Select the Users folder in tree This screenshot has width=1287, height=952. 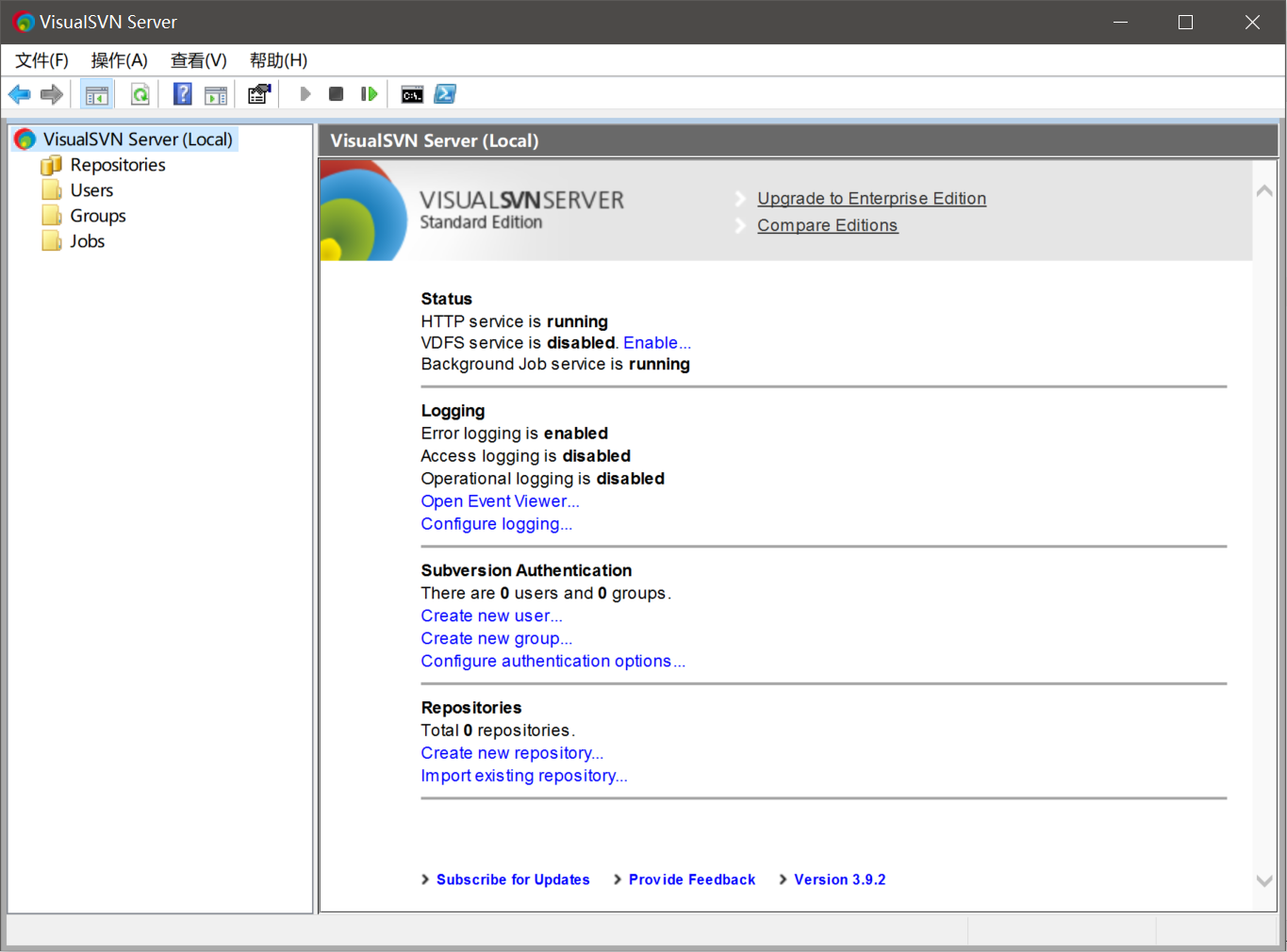[91, 190]
